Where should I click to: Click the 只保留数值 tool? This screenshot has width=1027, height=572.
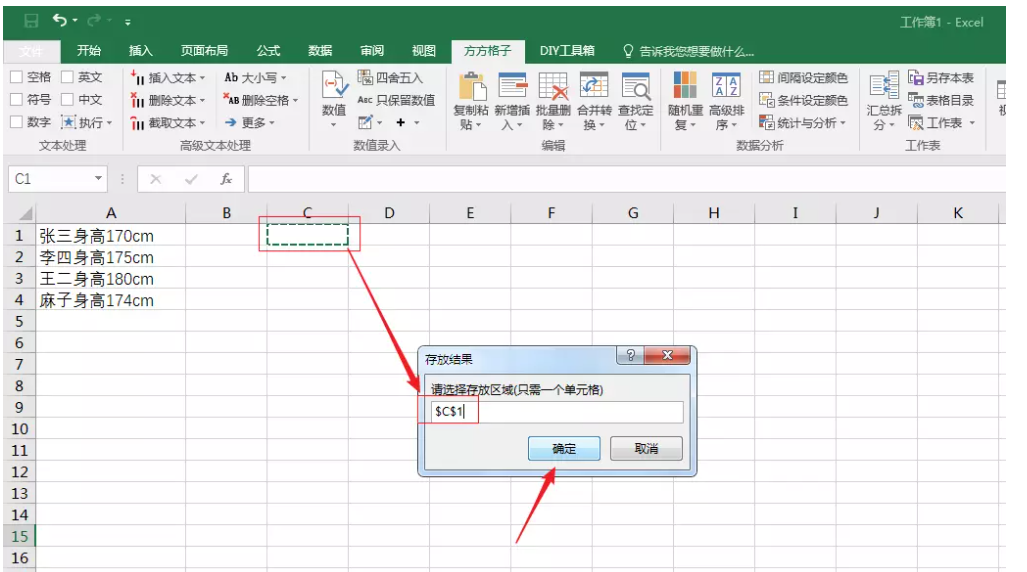point(396,100)
